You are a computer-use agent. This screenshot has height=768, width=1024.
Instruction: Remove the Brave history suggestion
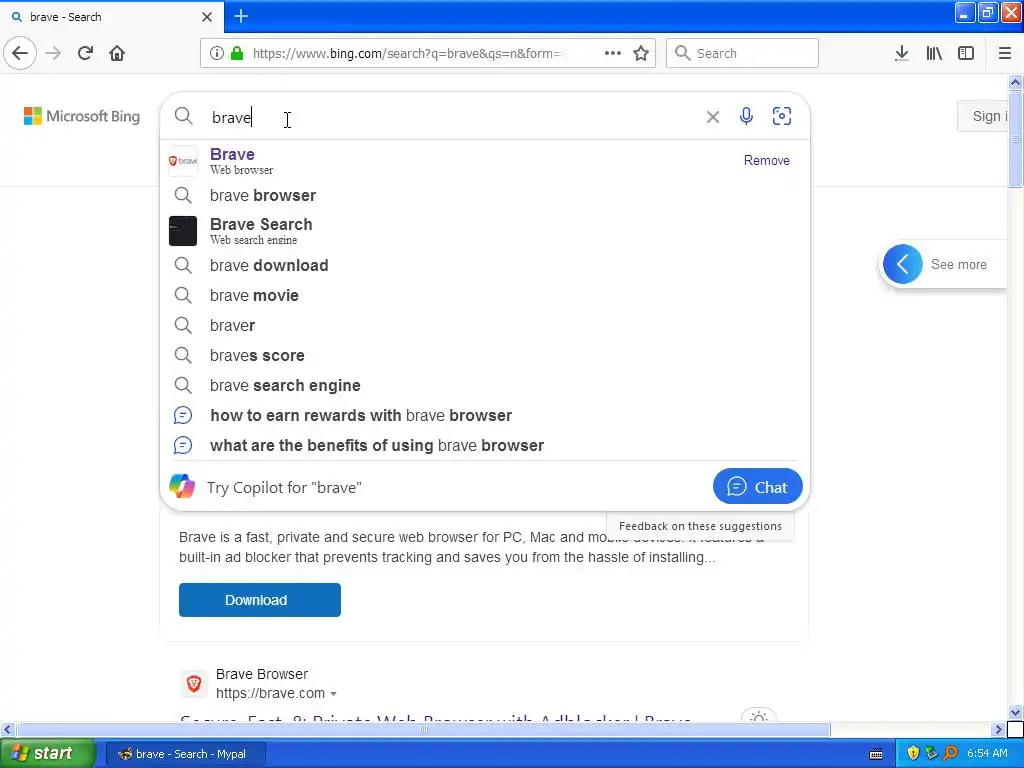click(767, 161)
